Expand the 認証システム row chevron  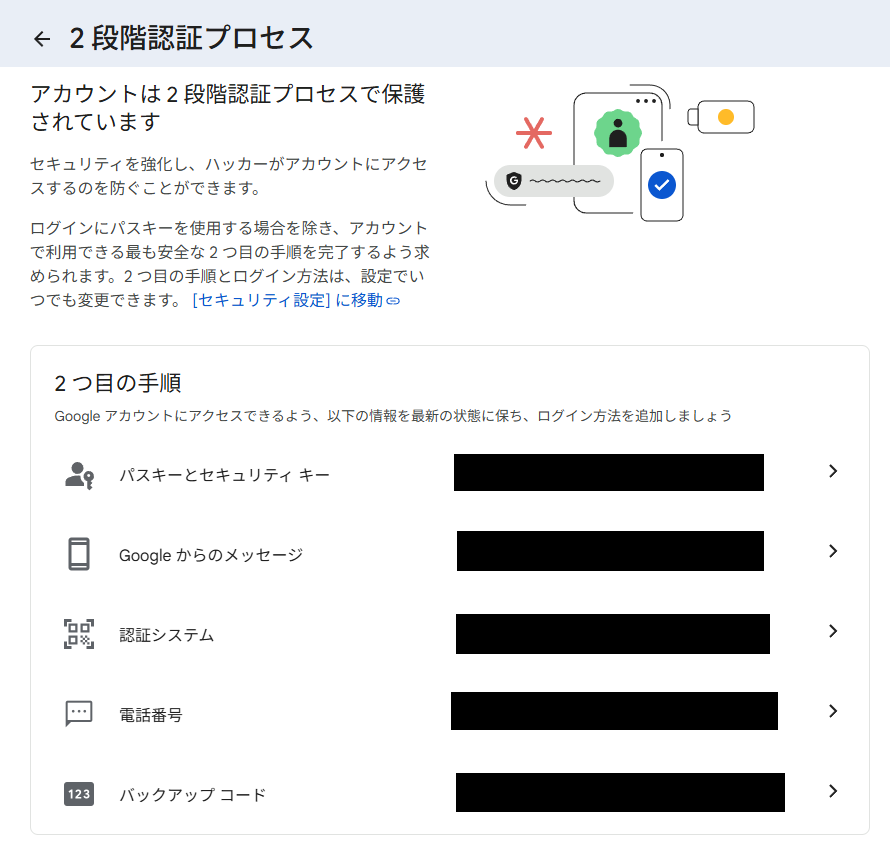pyautogui.click(x=833, y=631)
